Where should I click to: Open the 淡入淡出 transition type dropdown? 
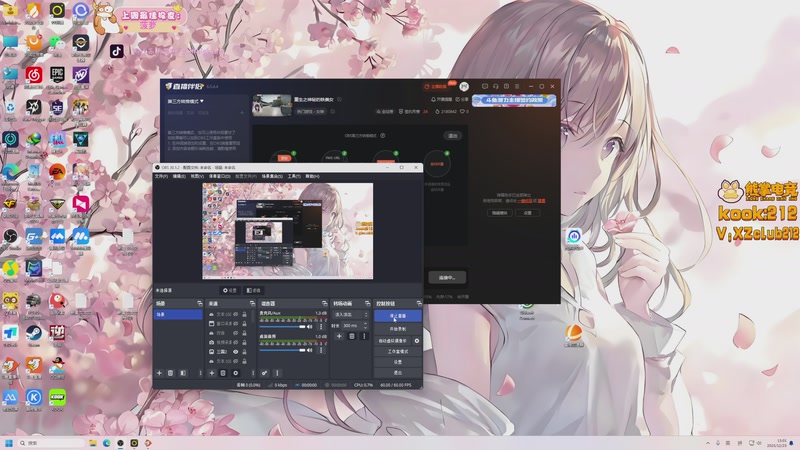click(349, 315)
